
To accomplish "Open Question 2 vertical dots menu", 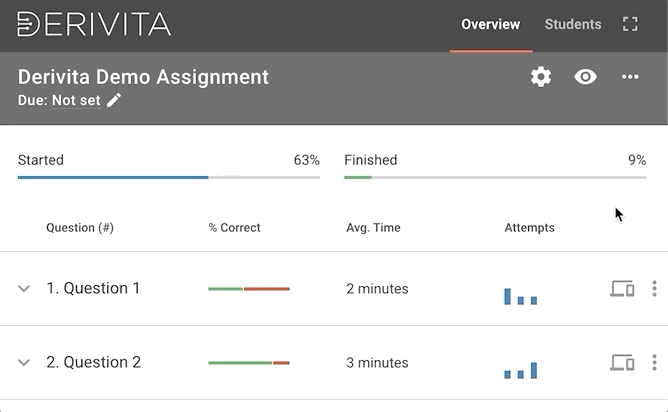I will coord(654,363).
